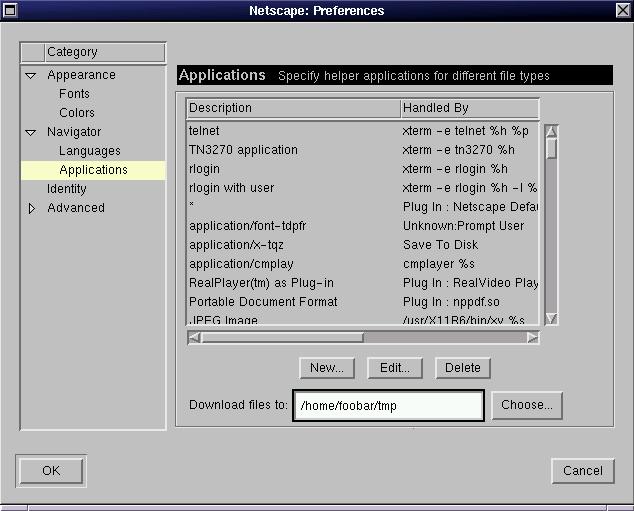Click 'xterm -e rlogin %h' handler cell

pyautogui.click(x=455, y=169)
